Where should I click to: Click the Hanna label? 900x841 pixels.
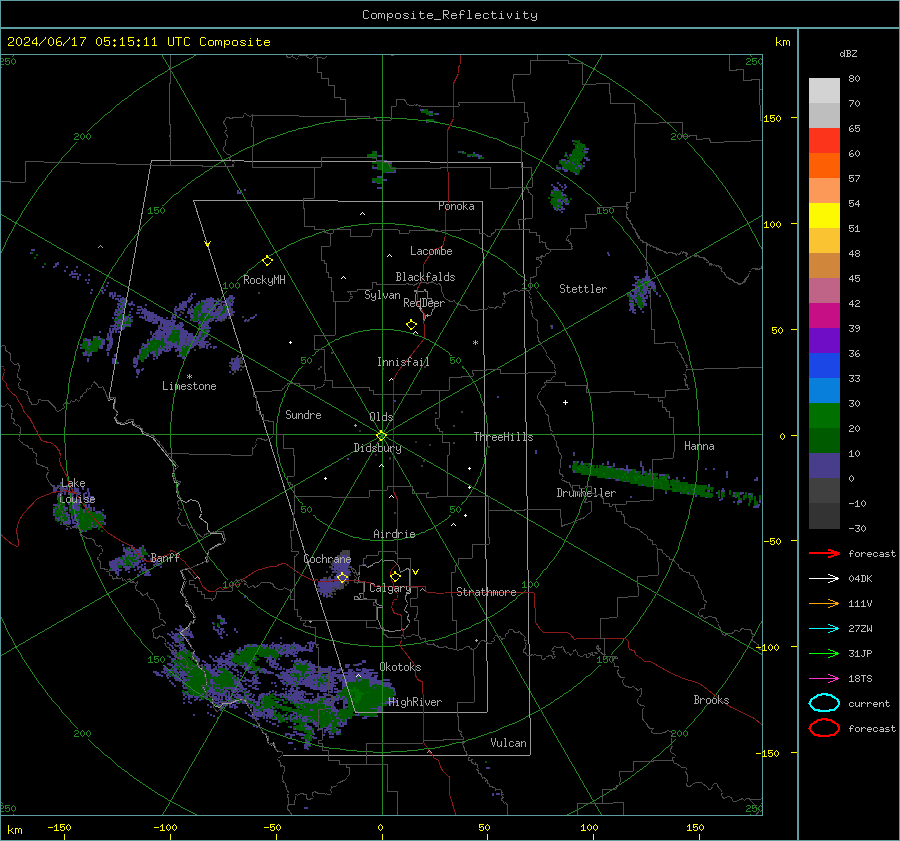[x=699, y=446]
